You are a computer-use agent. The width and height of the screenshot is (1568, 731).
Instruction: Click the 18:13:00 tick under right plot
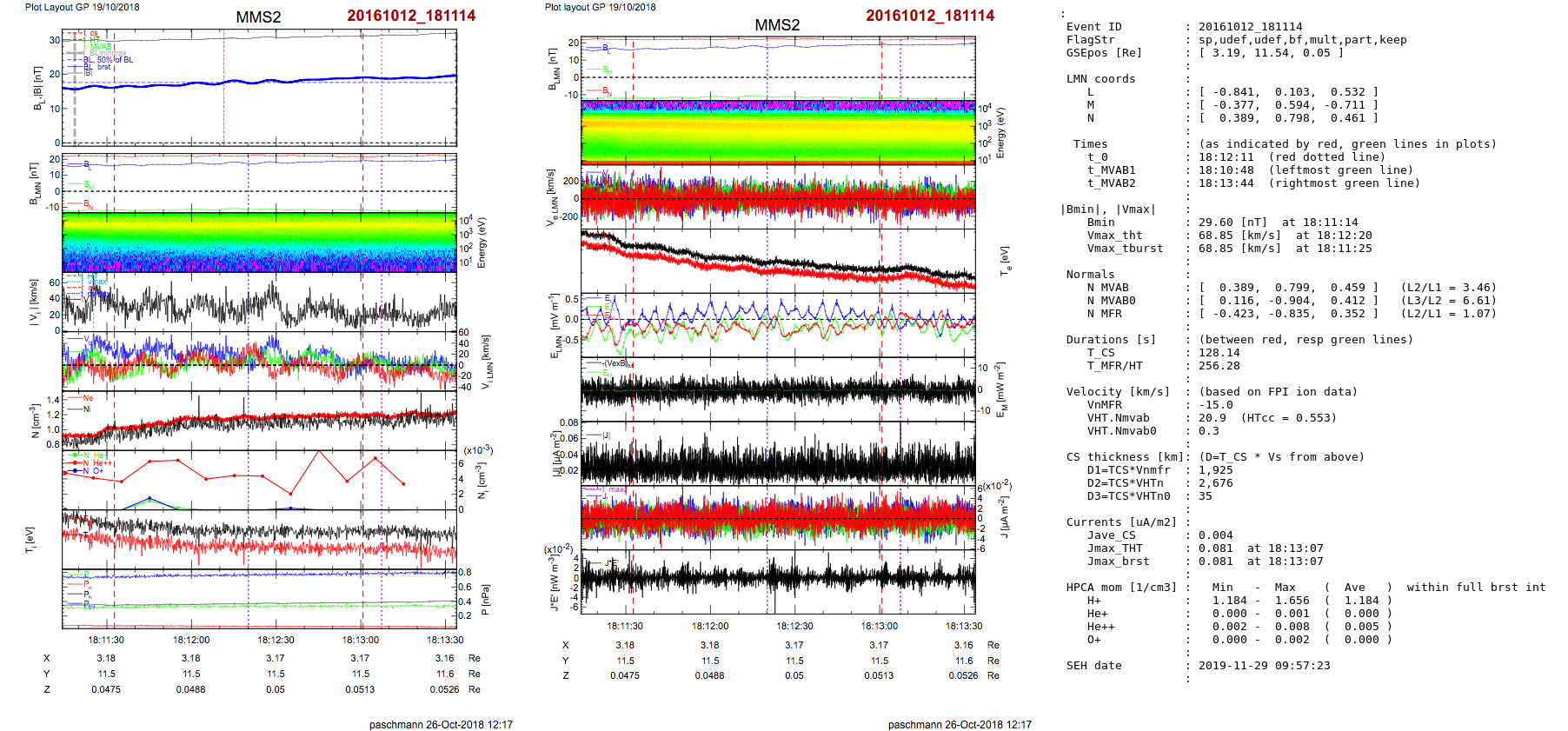pyautogui.click(x=880, y=626)
